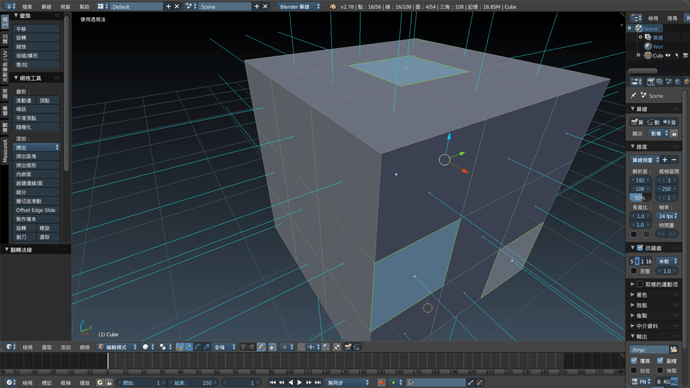Open the render layers properties tab icon
This screenshot has width=690, height=388.
click(x=660, y=82)
